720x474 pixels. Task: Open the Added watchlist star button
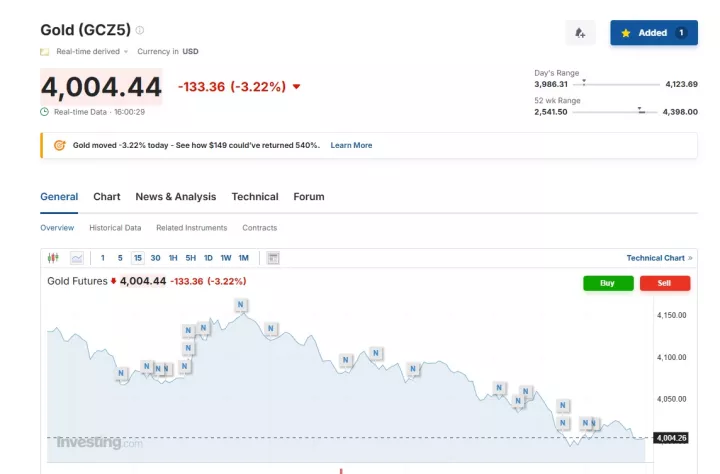pyautogui.click(x=653, y=33)
